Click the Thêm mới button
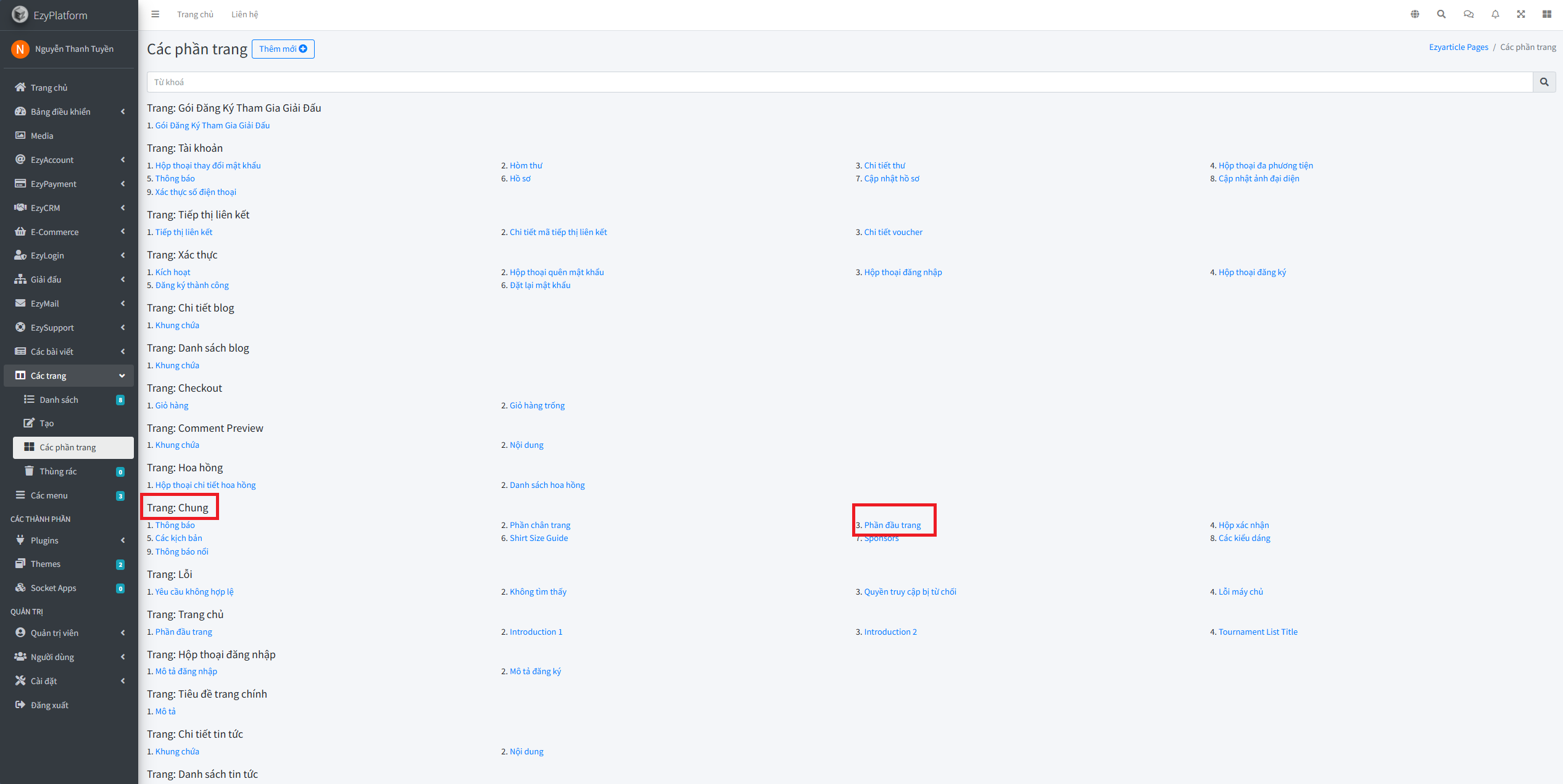1563x784 pixels. coord(283,49)
